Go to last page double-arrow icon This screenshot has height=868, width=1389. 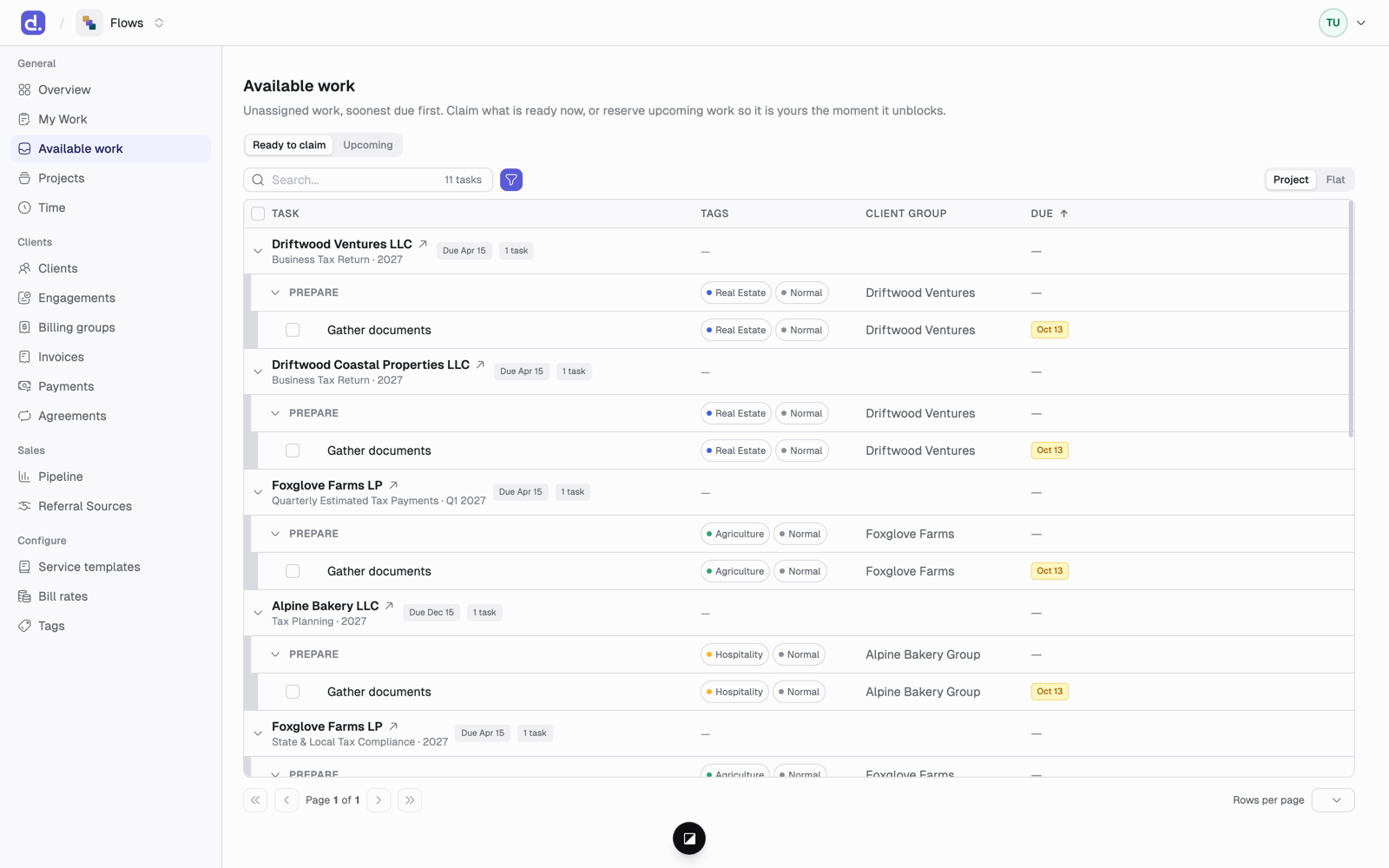coord(410,800)
